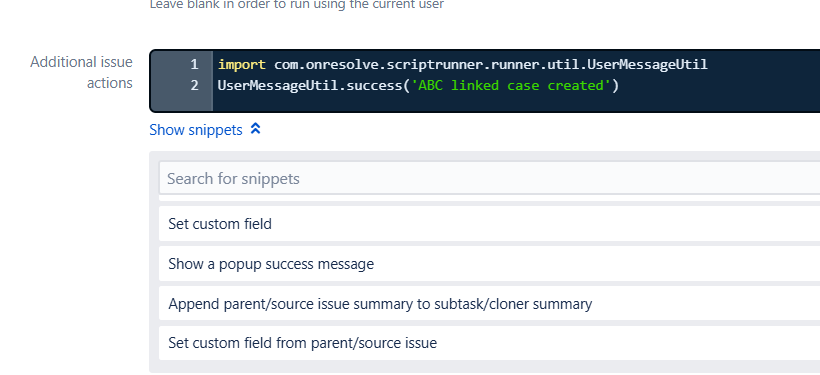Click the Show snippets link
The width and height of the screenshot is (820, 375).
[x=196, y=130]
